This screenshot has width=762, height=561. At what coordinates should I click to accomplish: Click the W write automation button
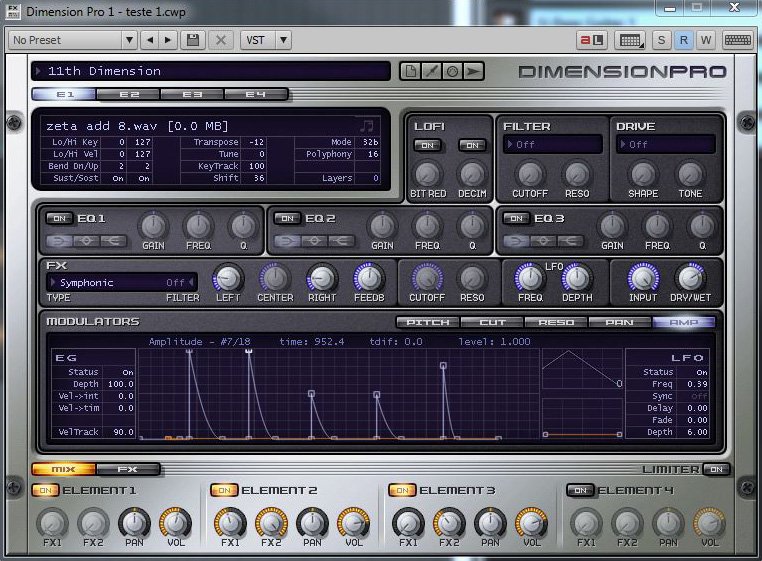tap(706, 40)
